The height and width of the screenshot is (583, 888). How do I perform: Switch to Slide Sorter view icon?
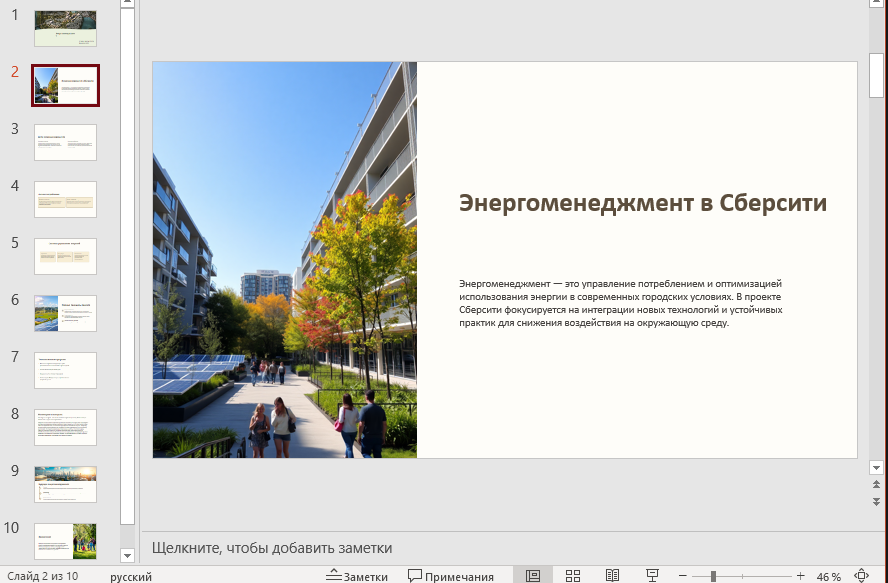pos(573,576)
